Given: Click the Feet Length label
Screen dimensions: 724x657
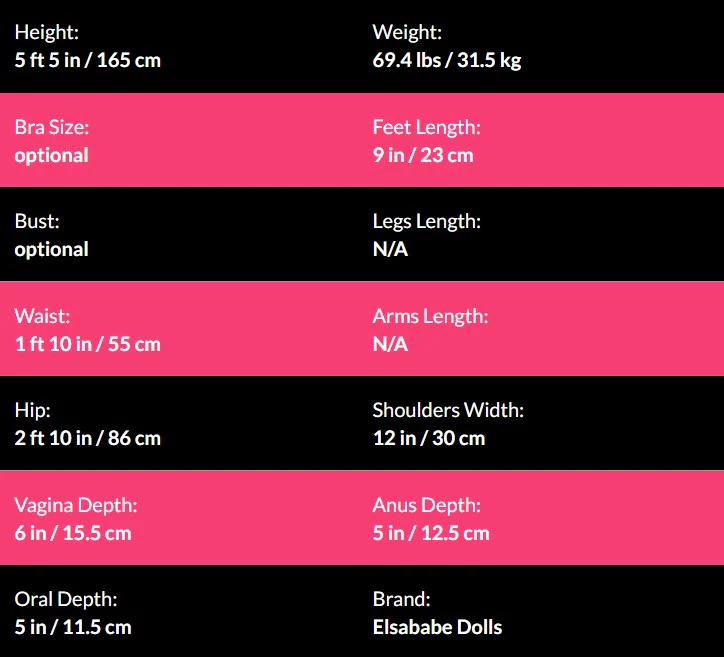Looking at the screenshot, I should coord(426,127).
